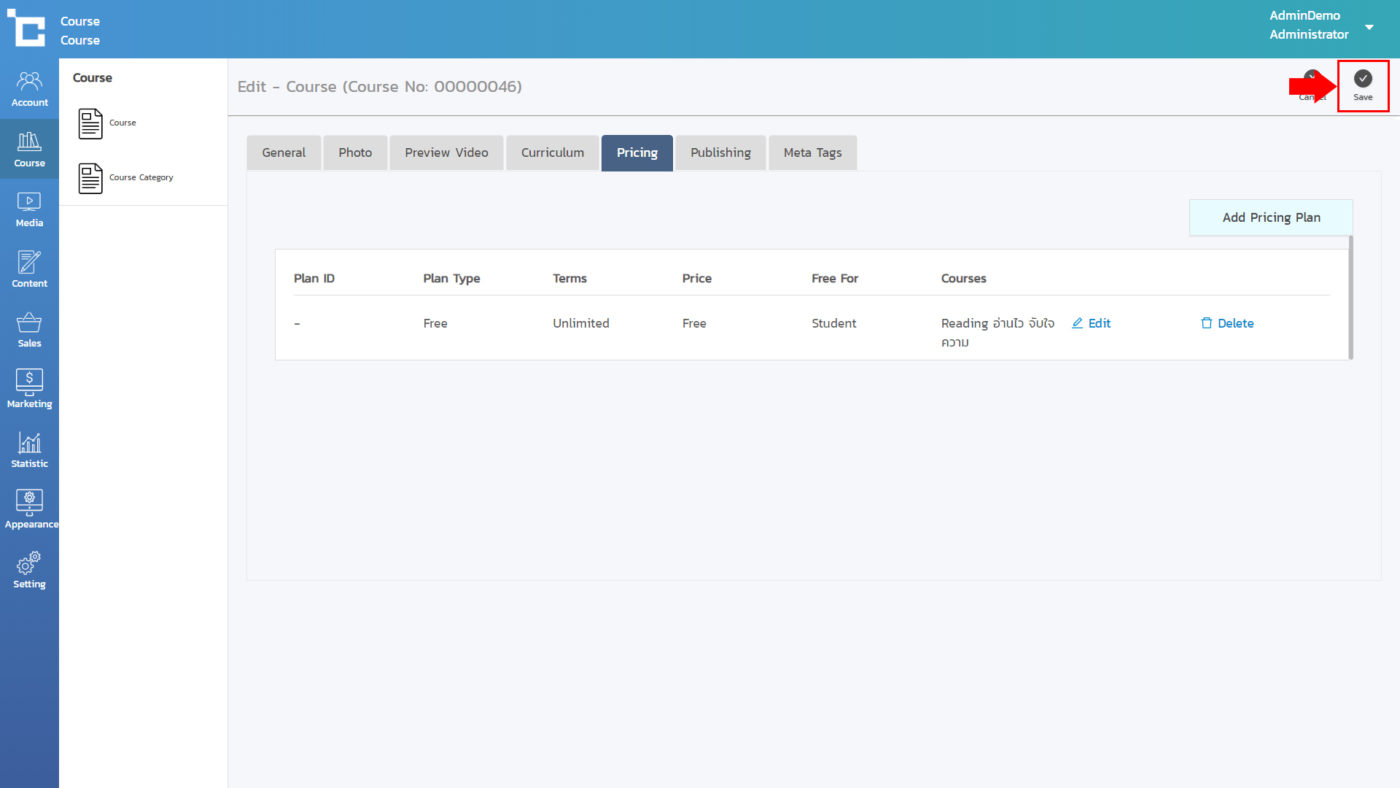Open the Account section in sidebar
Viewport: 1400px width, 788px height.
tap(29, 88)
